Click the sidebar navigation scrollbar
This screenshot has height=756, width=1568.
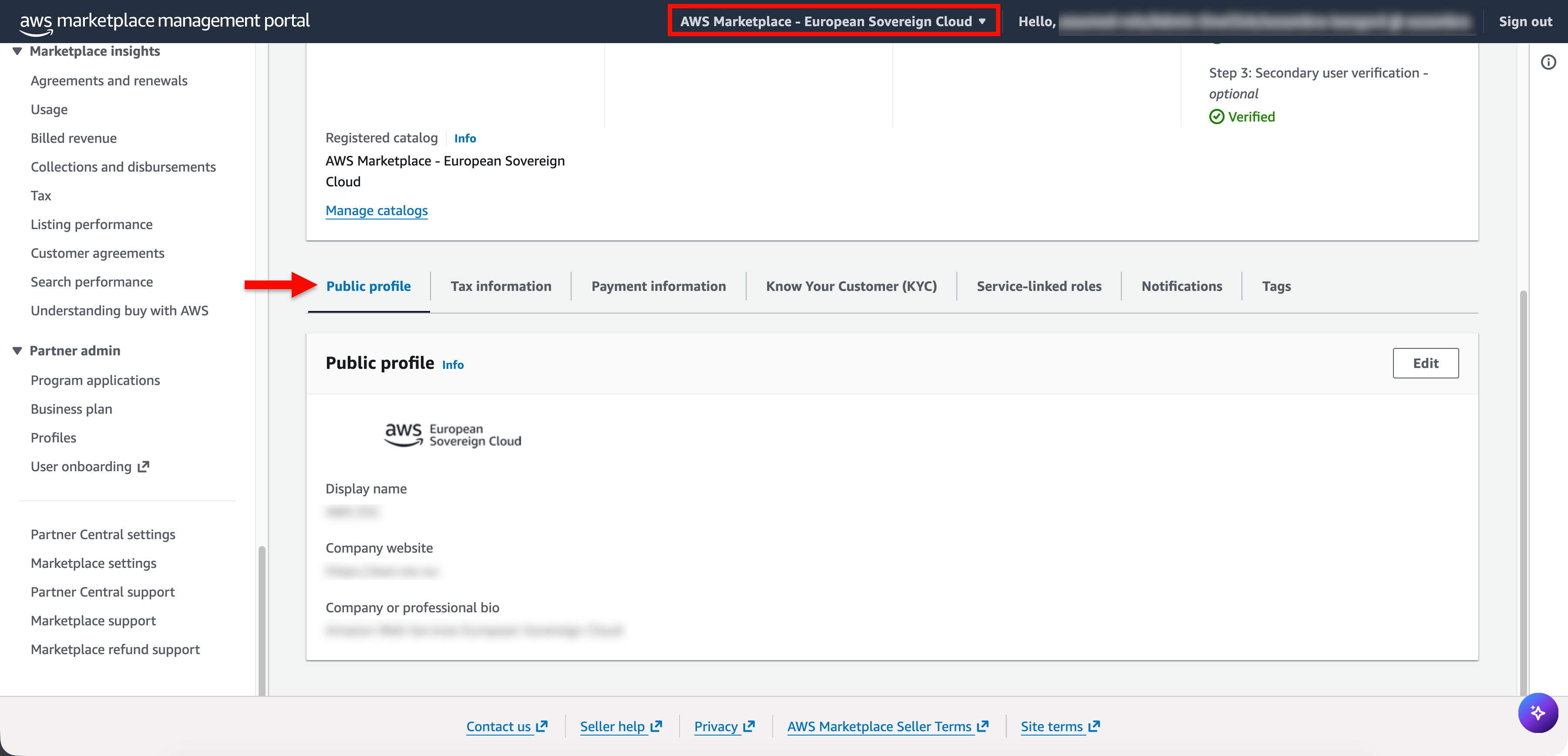click(x=262, y=621)
